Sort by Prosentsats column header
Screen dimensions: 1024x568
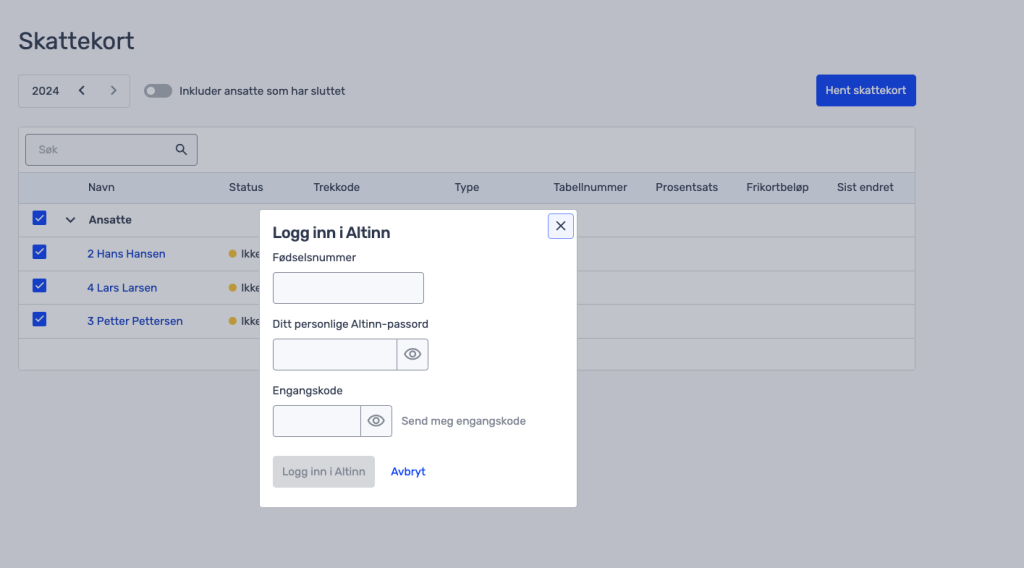point(686,187)
